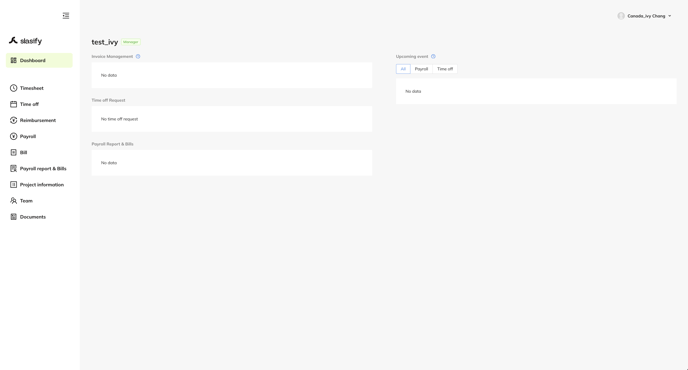Click the Team people icon

pyautogui.click(x=14, y=201)
